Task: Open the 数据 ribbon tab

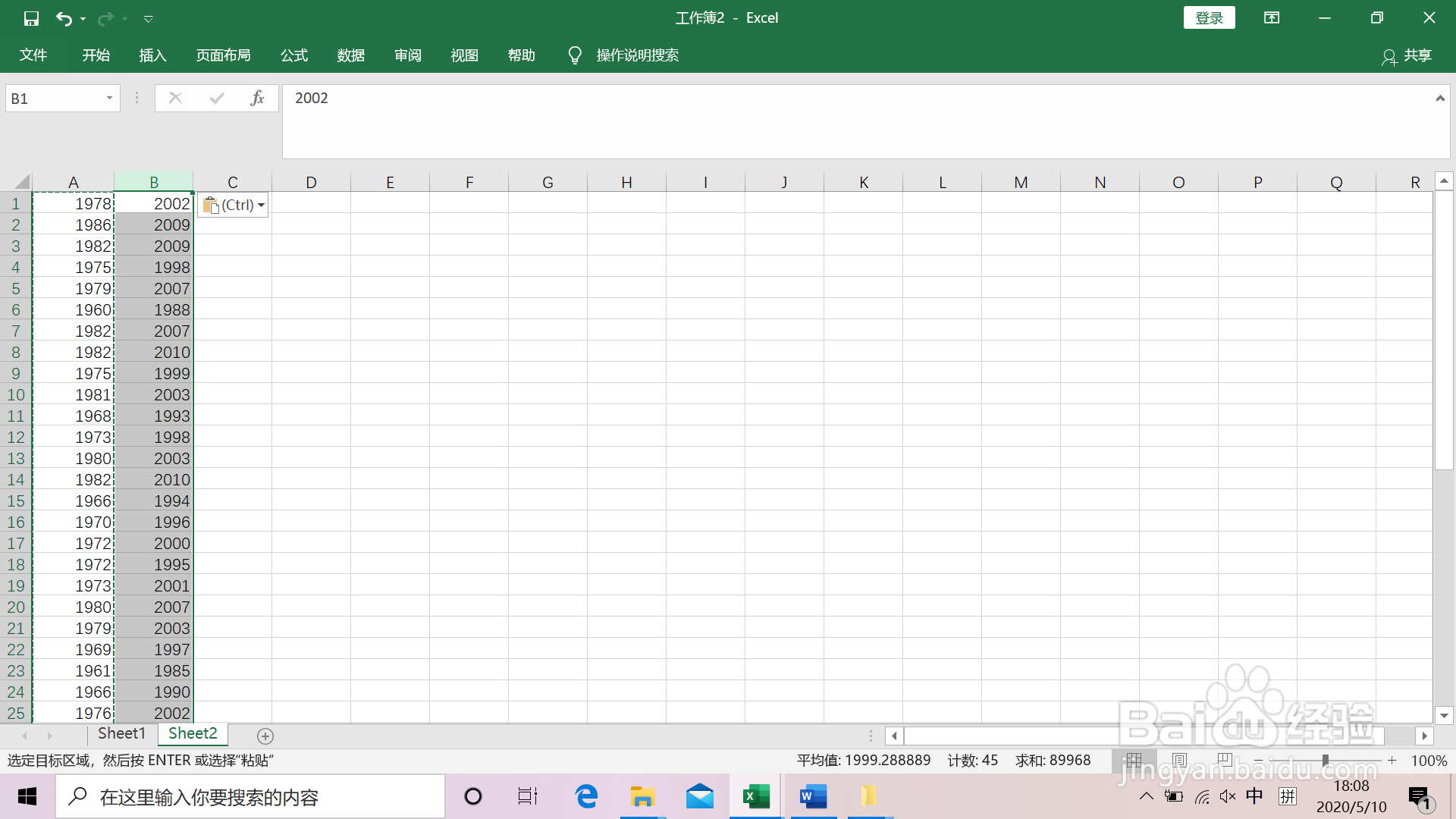Action: (x=350, y=55)
